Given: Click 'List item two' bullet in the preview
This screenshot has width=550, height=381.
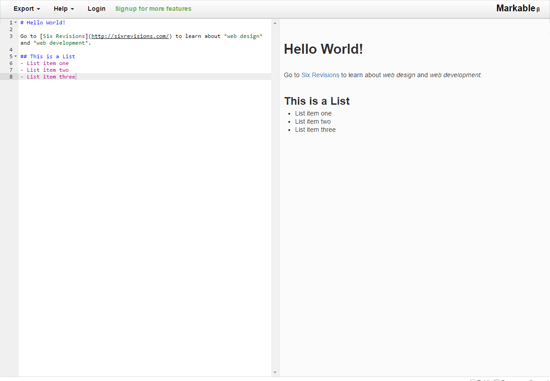Looking at the screenshot, I should (x=313, y=121).
